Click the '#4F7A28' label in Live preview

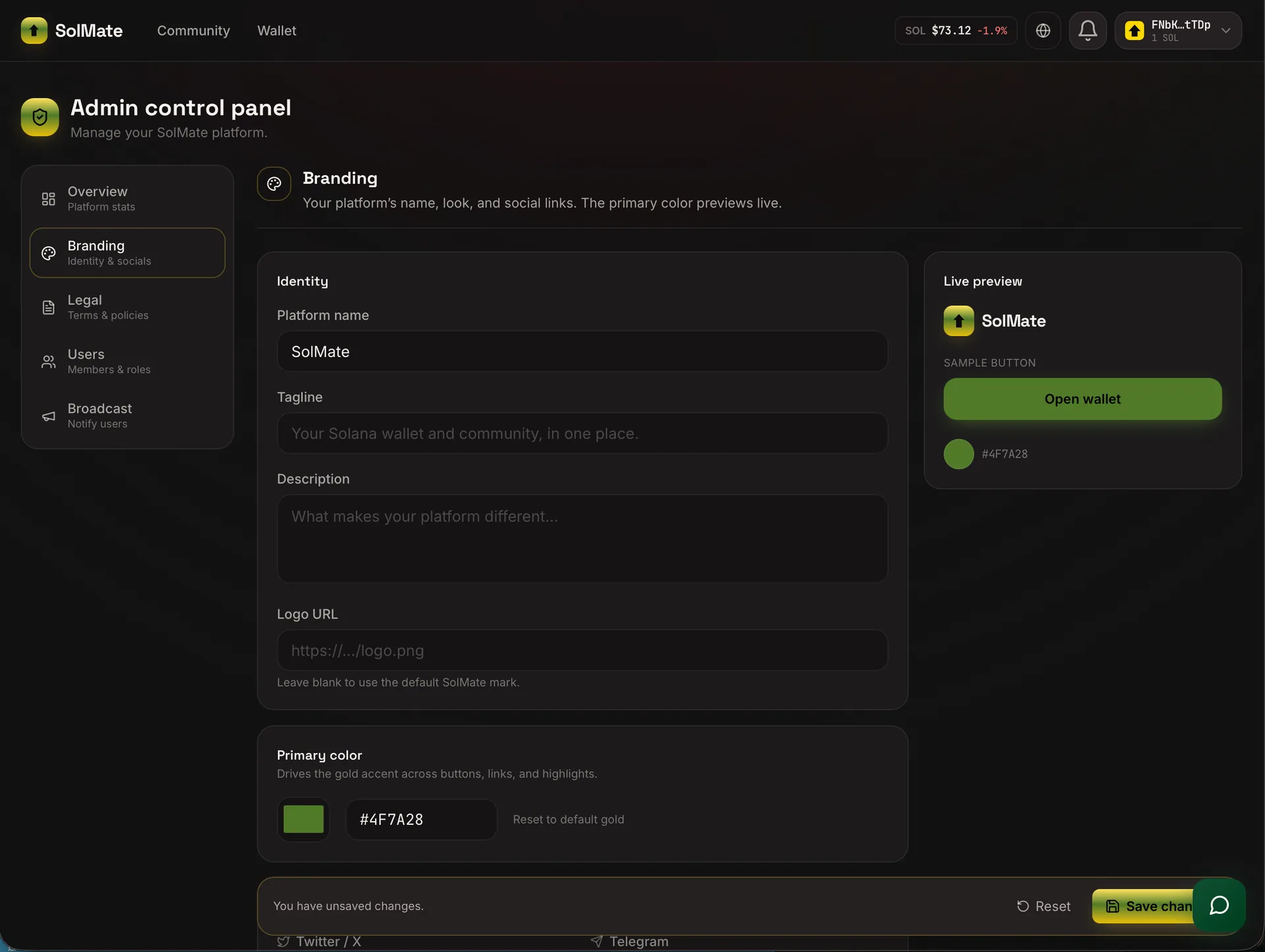1004,454
